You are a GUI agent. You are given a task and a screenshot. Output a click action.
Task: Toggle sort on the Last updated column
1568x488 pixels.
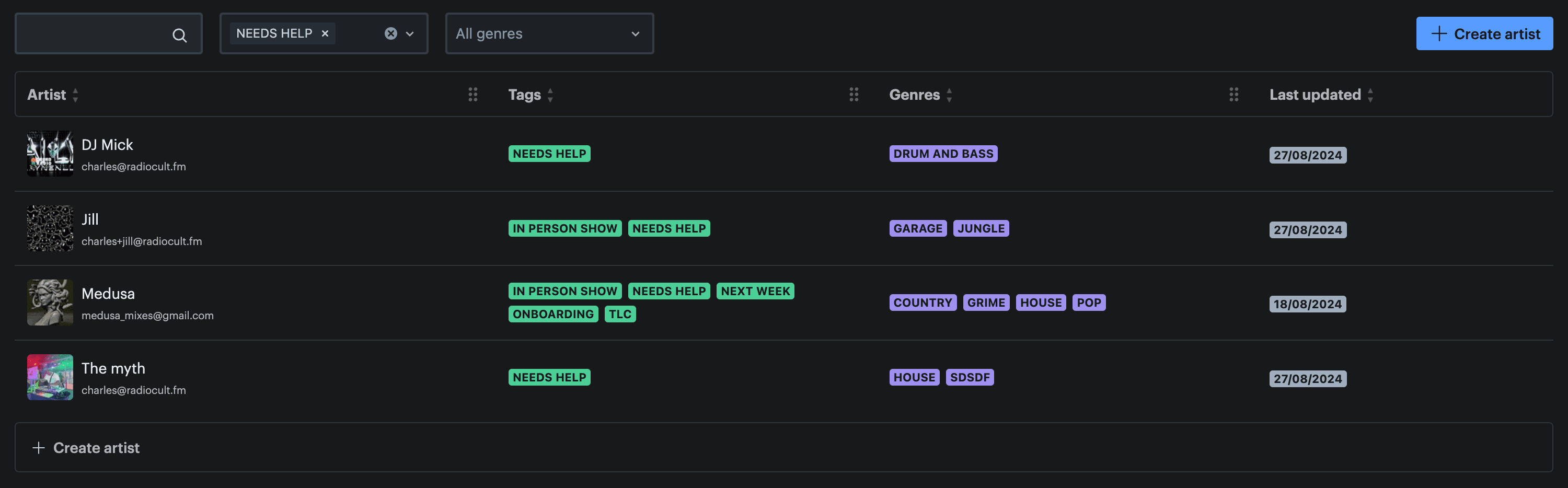tap(1370, 95)
